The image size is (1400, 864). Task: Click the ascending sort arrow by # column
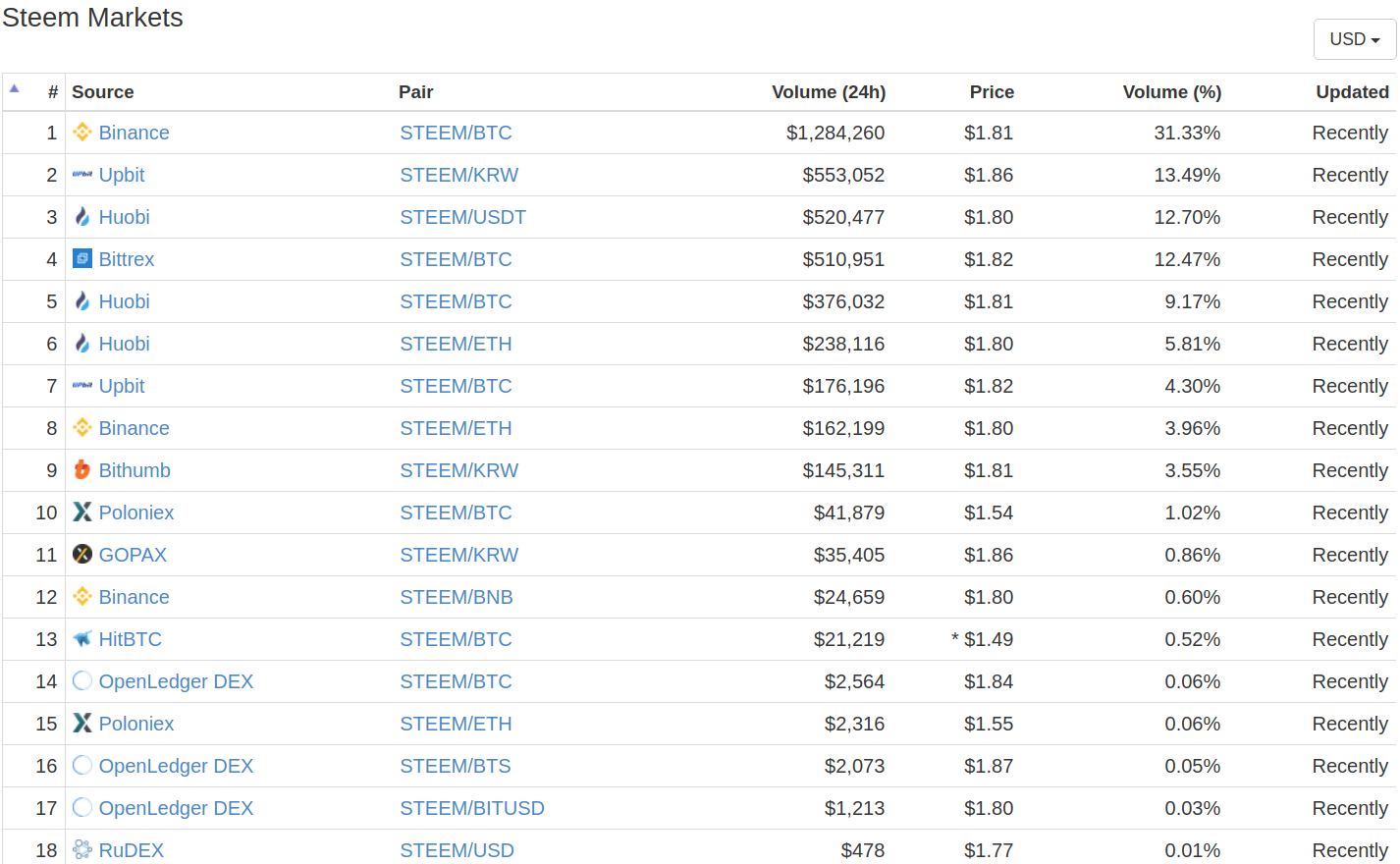pos(15,88)
